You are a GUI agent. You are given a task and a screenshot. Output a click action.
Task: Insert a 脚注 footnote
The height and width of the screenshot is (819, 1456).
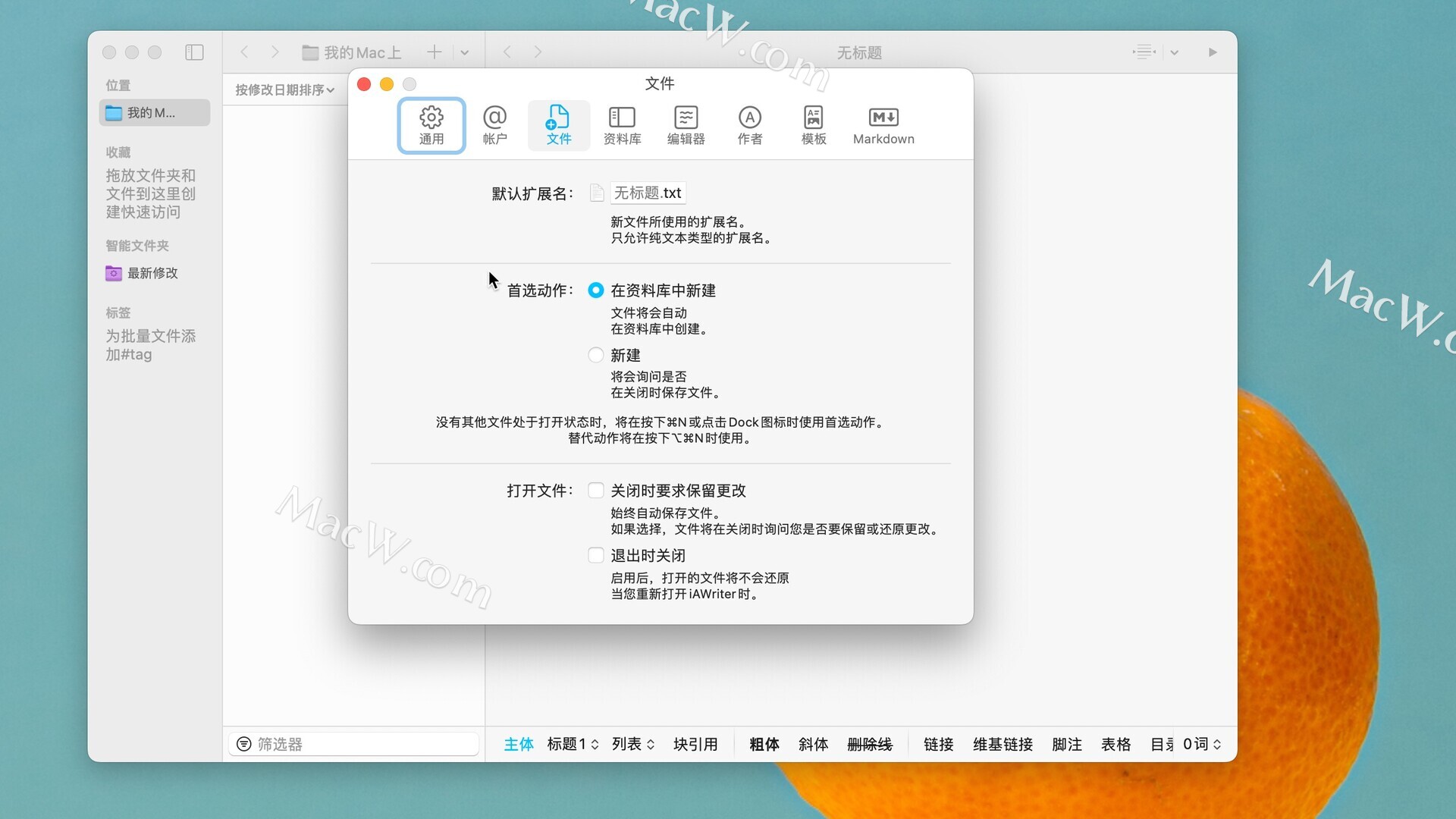coord(1067,744)
